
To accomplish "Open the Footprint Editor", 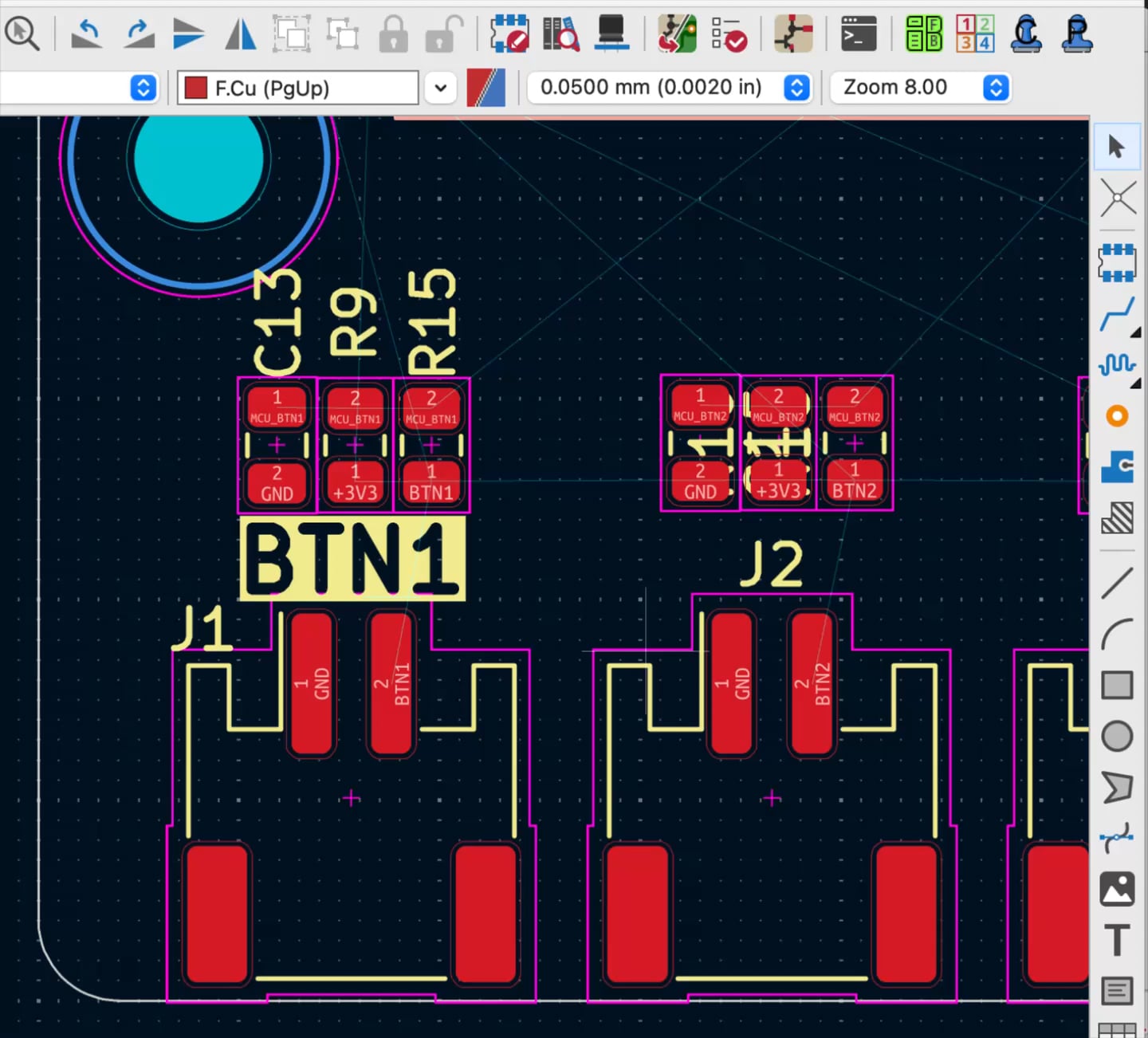I will (509, 33).
